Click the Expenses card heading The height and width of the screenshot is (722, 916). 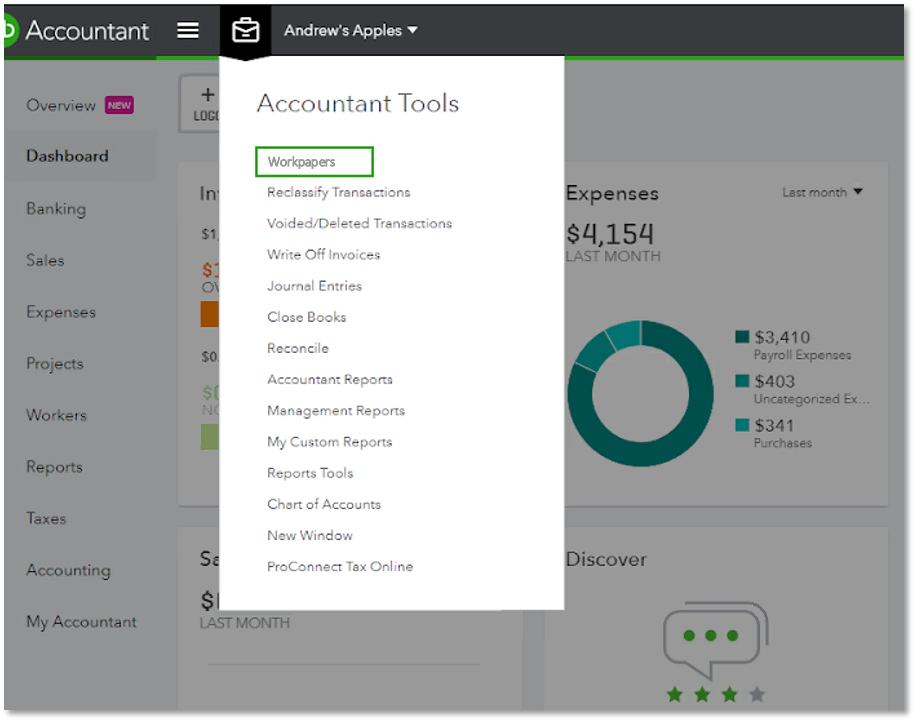[612, 193]
